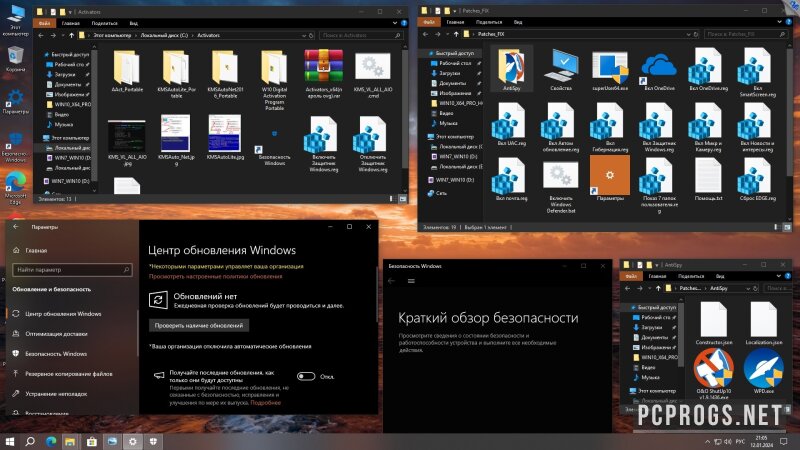
Task: Expand the ribbon in Patches_FIX window
Action: pyautogui.click(x=779, y=22)
